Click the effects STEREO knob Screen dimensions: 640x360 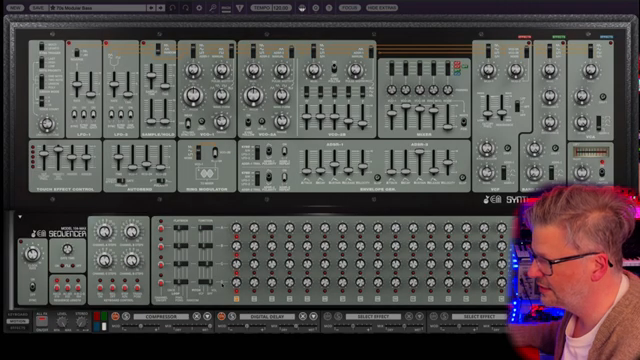pos(82,322)
